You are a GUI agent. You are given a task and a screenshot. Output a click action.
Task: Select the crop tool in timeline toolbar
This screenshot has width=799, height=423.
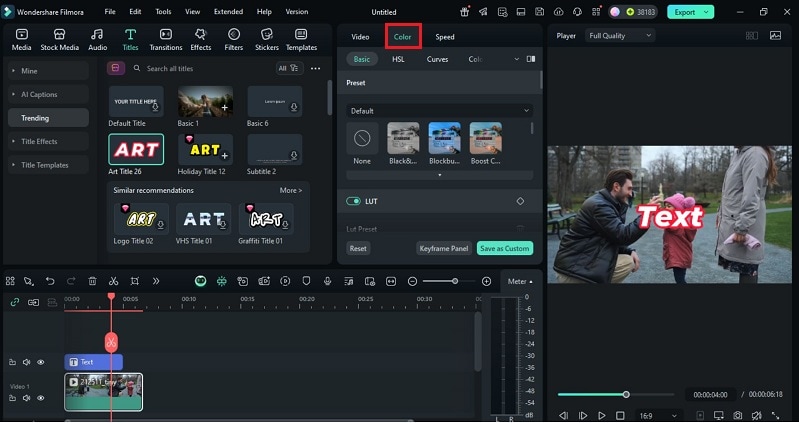tap(135, 281)
